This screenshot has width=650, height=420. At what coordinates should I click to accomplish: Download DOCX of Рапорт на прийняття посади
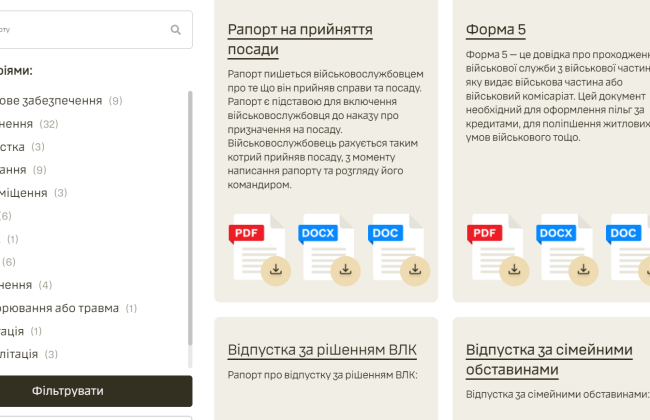click(x=329, y=250)
